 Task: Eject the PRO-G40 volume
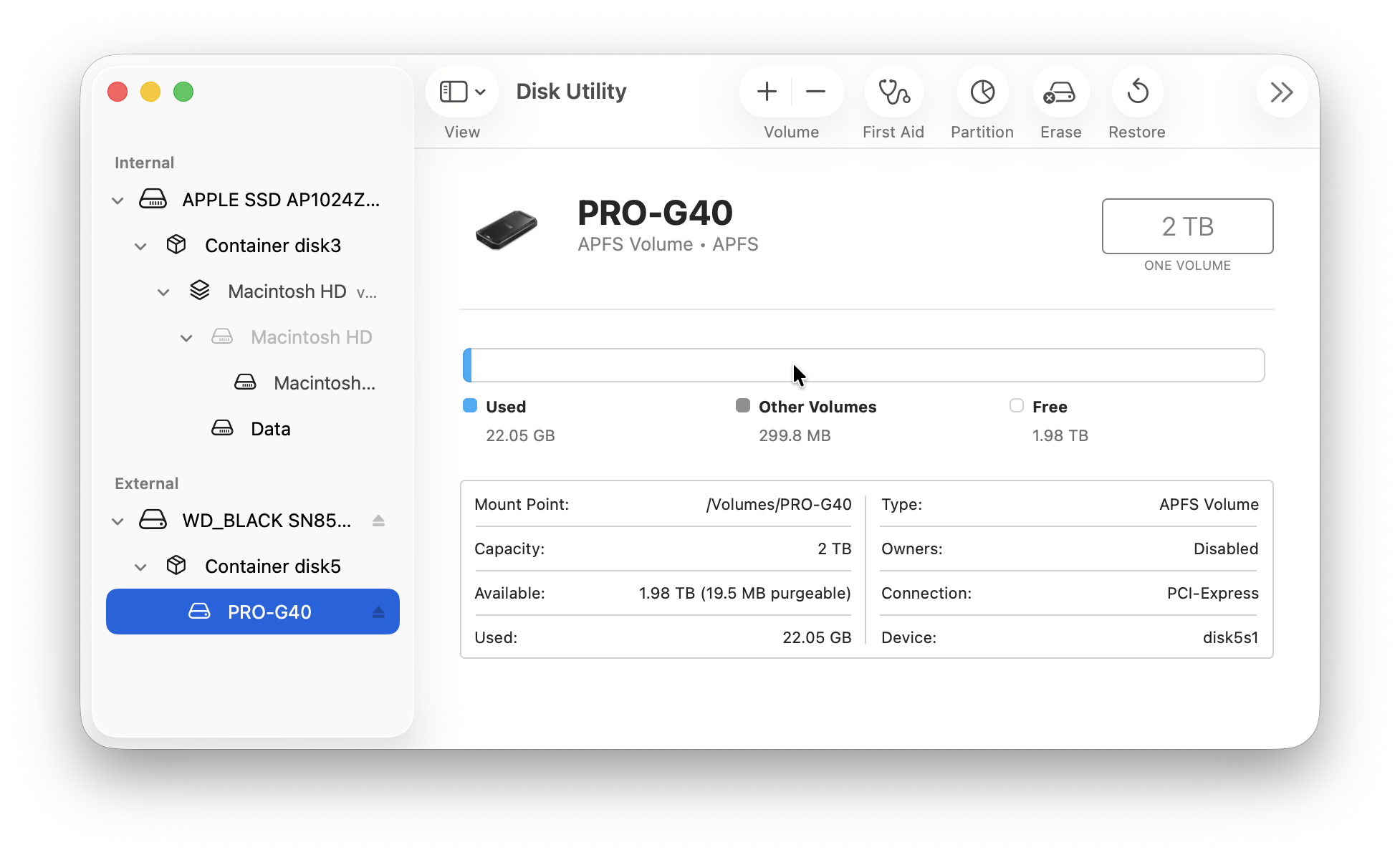(x=378, y=612)
